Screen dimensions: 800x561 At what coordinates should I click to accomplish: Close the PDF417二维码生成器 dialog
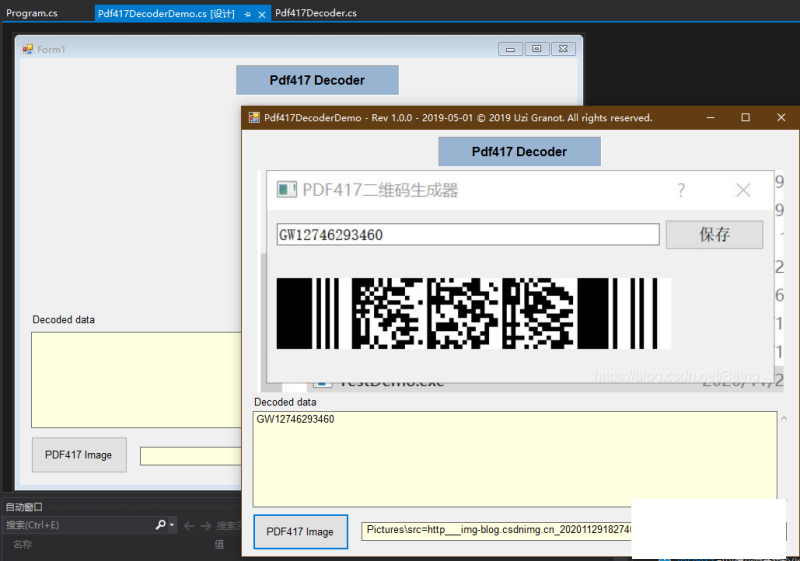[743, 190]
